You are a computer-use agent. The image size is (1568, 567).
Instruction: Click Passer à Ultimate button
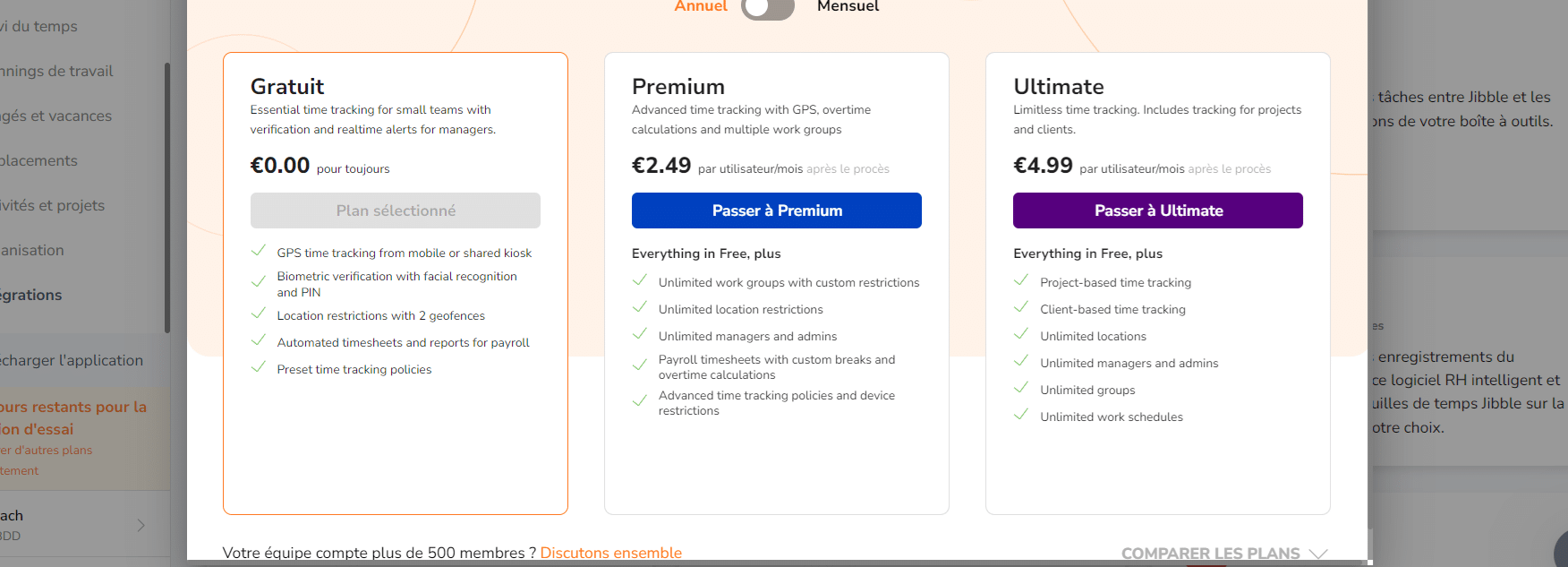(1158, 210)
